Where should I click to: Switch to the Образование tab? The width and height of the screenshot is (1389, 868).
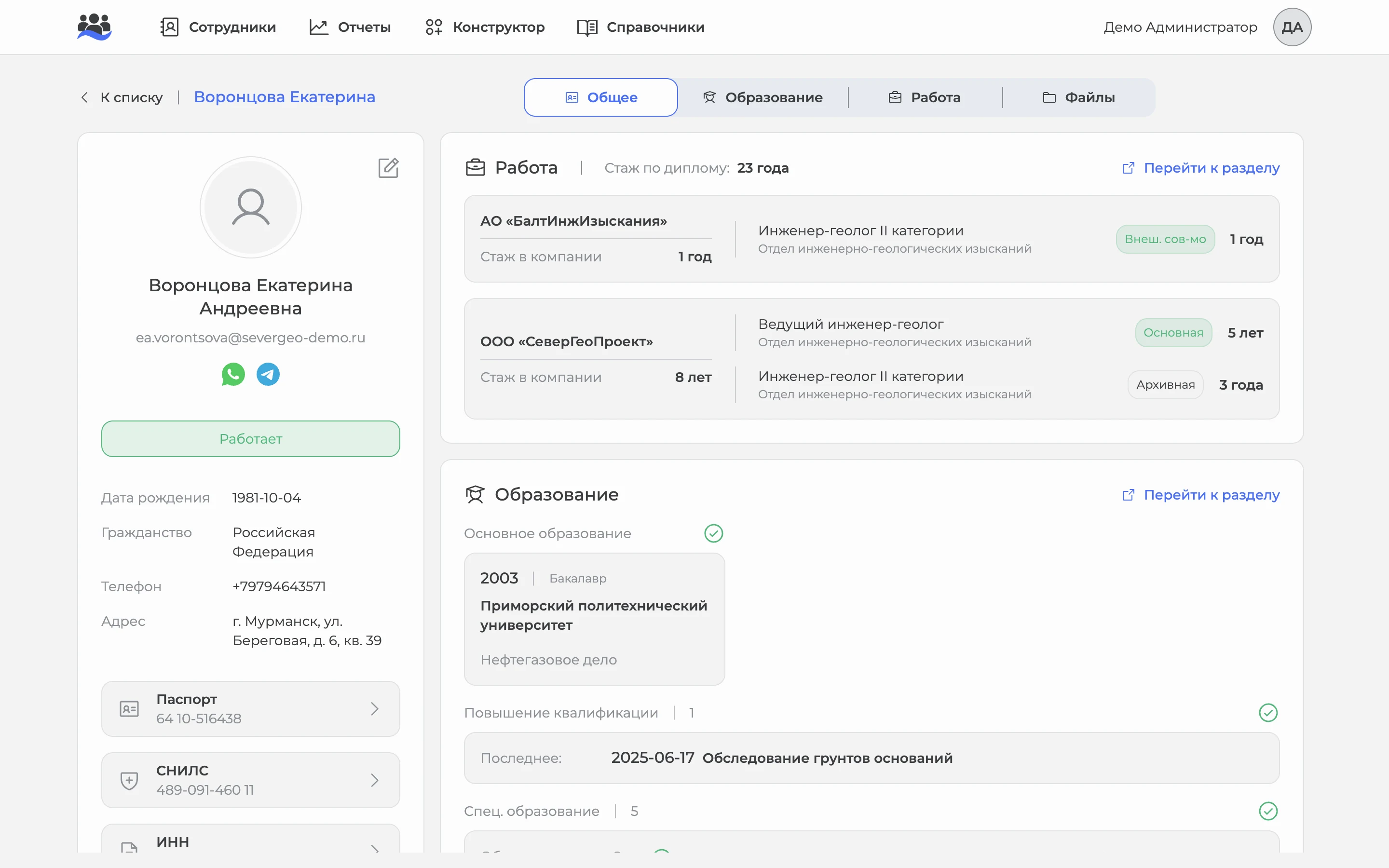coord(763,97)
